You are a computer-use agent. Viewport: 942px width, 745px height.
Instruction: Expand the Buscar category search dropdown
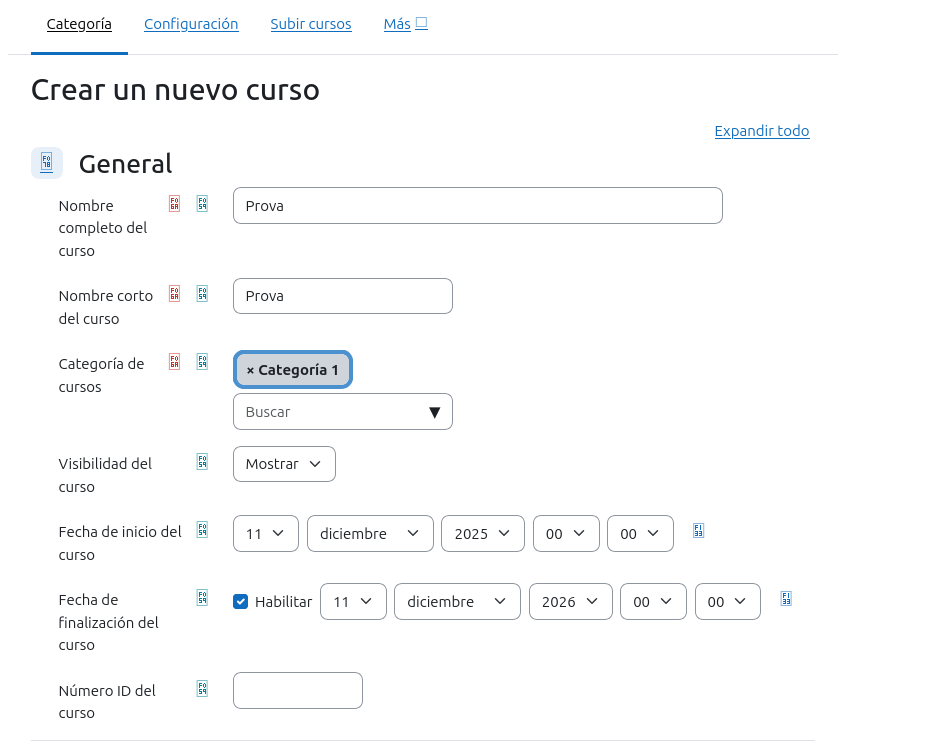342,412
